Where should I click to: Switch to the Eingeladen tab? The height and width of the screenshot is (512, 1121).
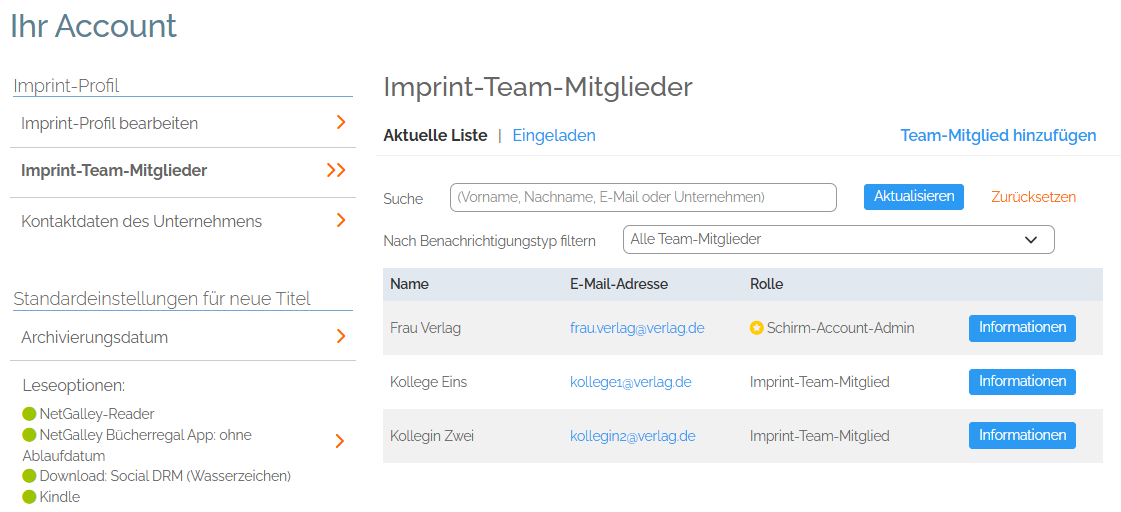(554, 135)
